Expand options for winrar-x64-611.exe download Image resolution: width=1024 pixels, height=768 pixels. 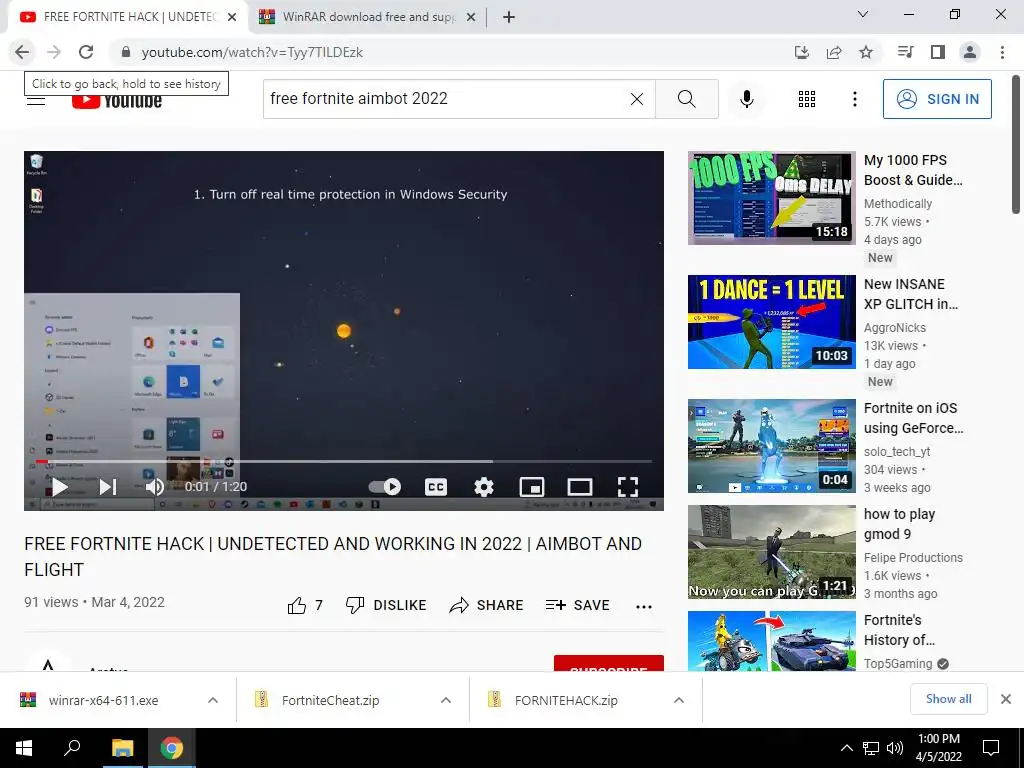[213, 700]
